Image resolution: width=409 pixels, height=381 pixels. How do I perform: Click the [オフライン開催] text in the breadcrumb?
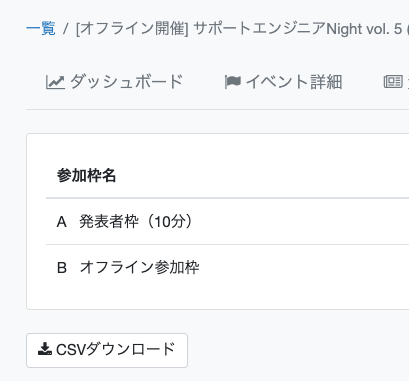pos(132,29)
